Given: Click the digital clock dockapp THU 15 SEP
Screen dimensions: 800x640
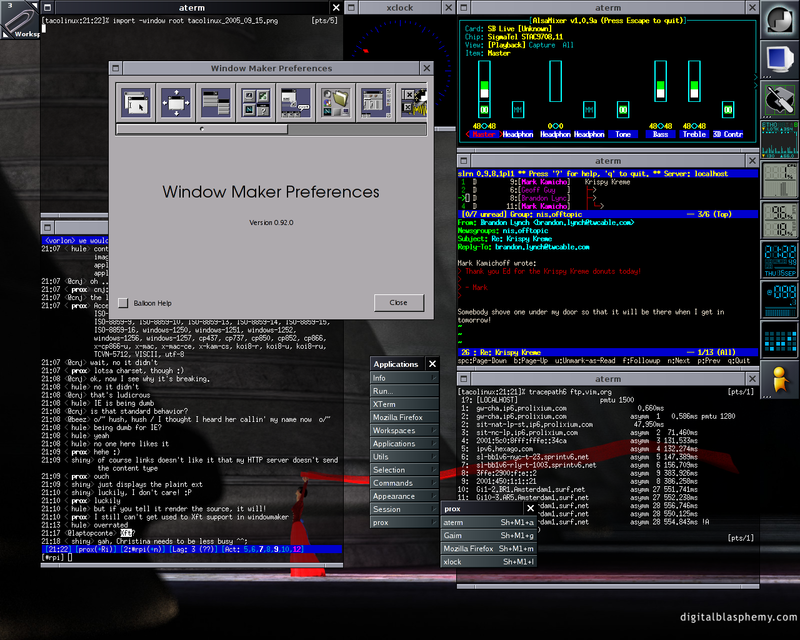Looking at the screenshot, I should point(780,259).
